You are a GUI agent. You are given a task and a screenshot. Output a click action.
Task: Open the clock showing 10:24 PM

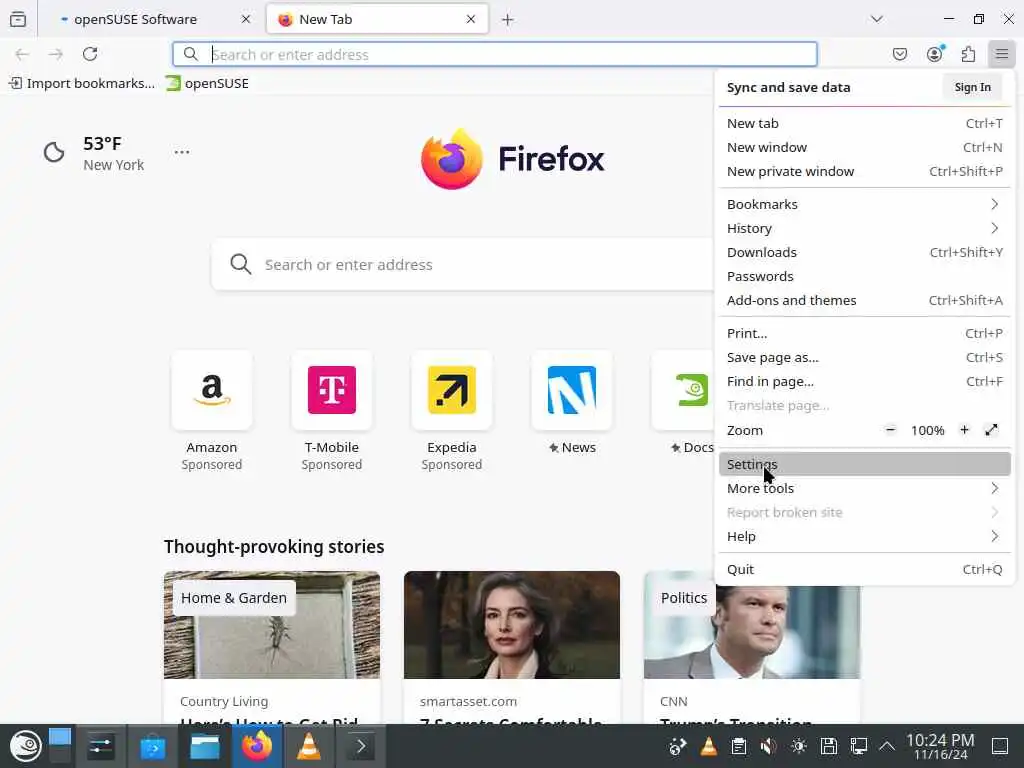coord(940,746)
